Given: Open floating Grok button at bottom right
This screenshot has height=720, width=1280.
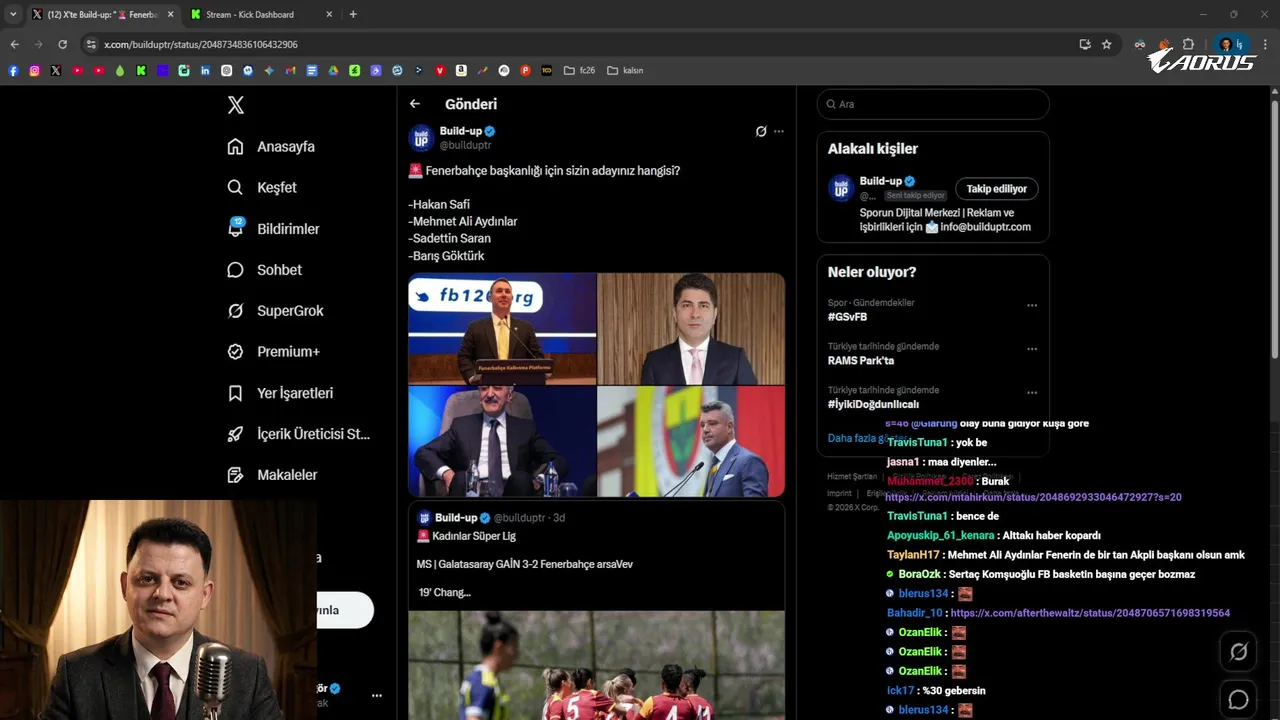Looking at the screenshot, I should (1238, 652).
